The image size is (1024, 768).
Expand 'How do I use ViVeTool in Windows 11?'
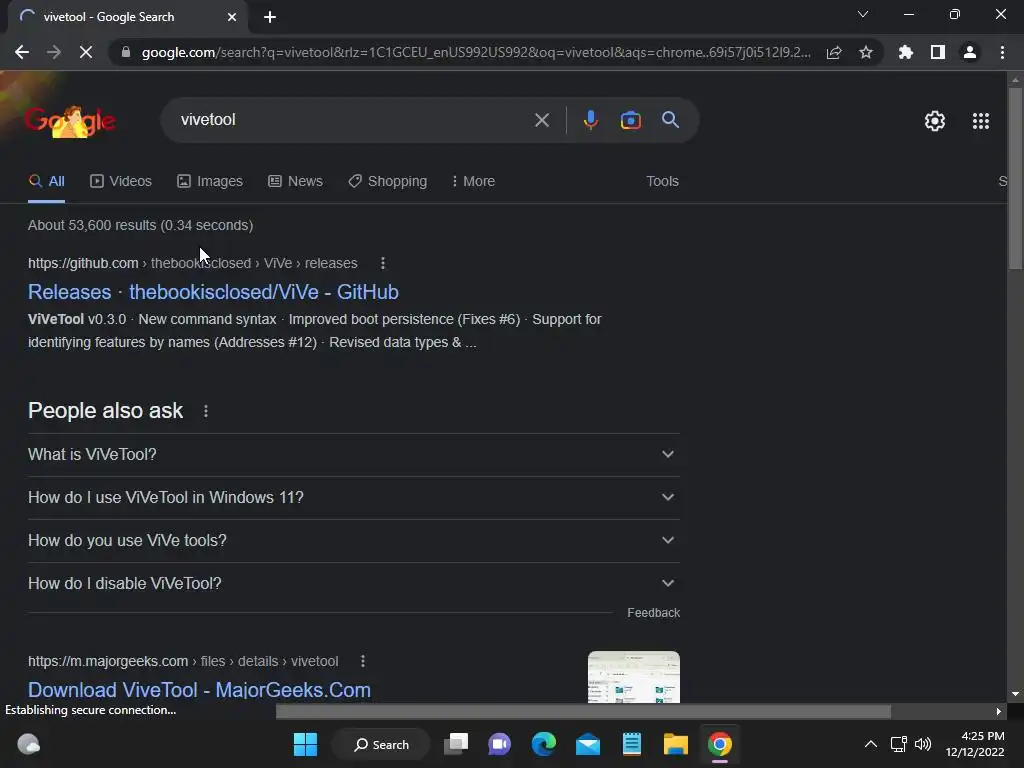point(353,498)
